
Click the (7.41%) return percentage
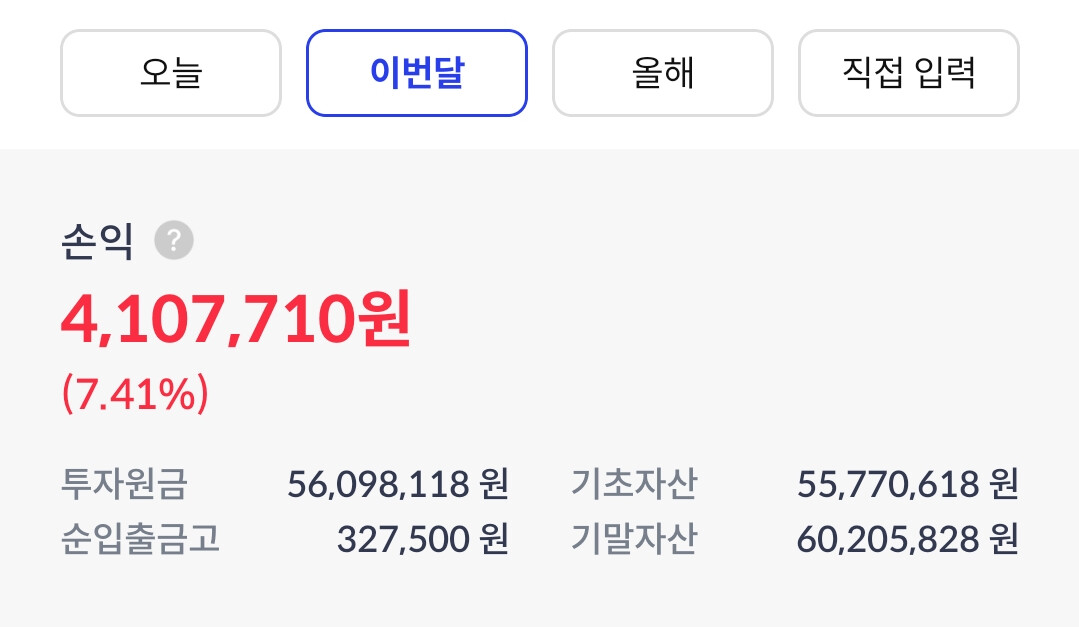[135, 393]
